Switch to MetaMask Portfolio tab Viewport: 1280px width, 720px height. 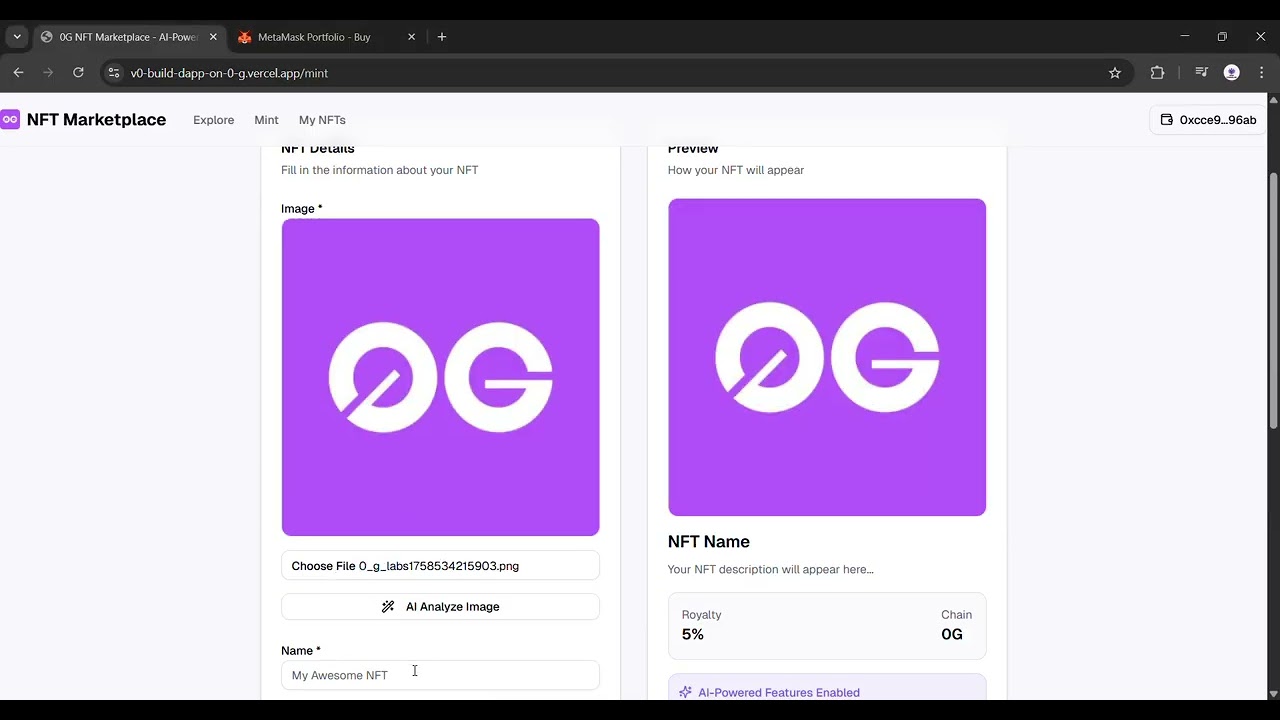(x=325, y=37)
